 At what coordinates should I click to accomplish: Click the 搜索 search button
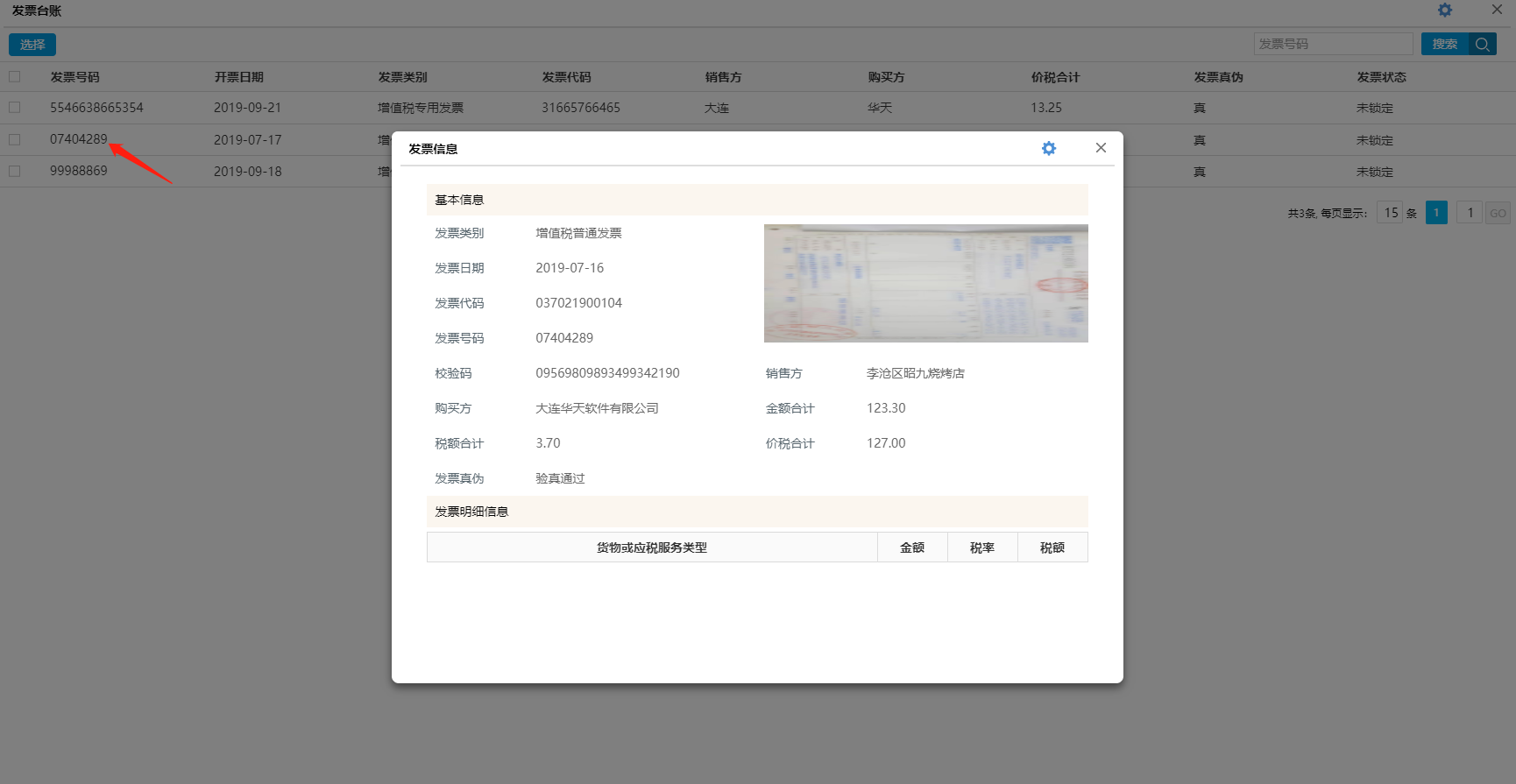(x=1444, y=45)
